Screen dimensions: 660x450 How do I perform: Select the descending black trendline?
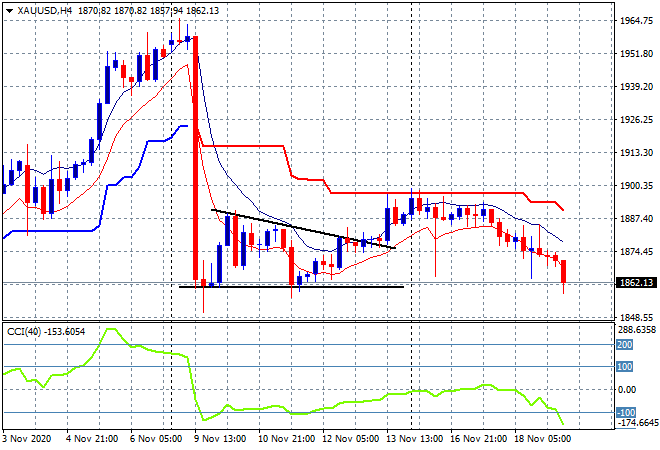[300, 229]
